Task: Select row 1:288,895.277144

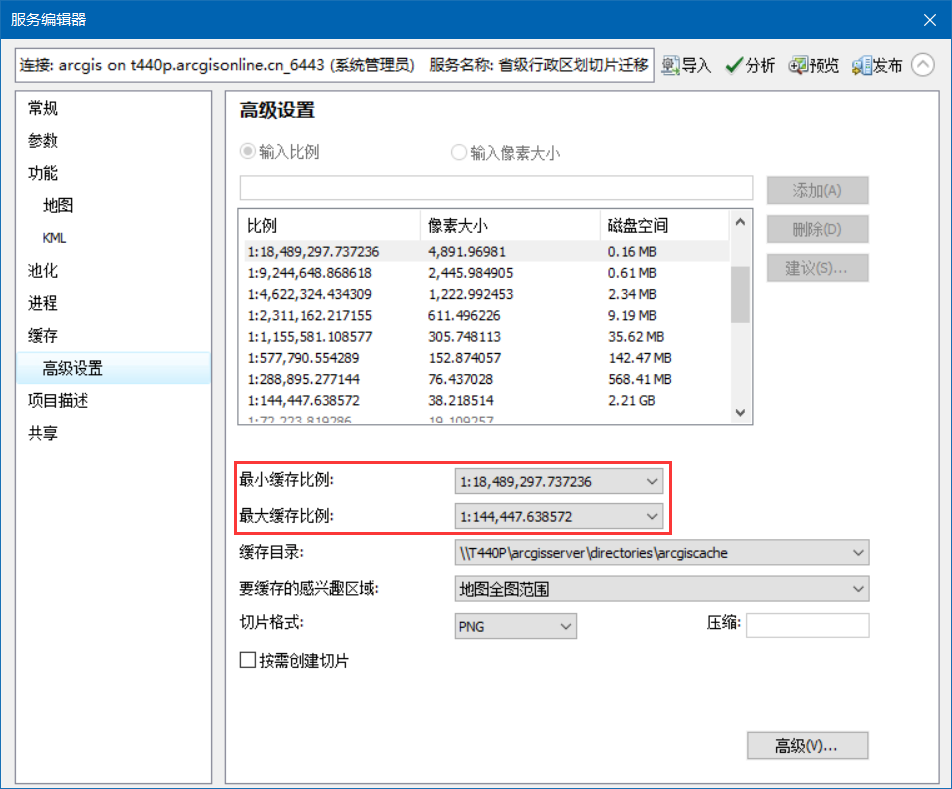Action: coord(487,379)
